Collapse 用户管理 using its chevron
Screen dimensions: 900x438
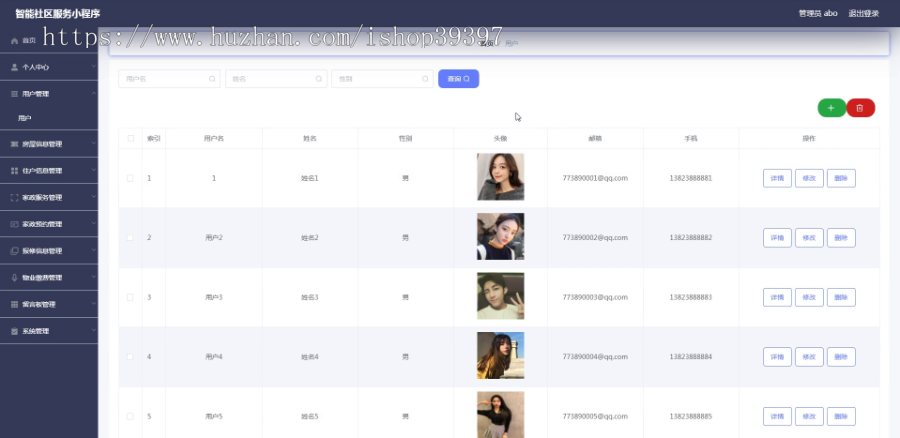[x=94, y=94]
